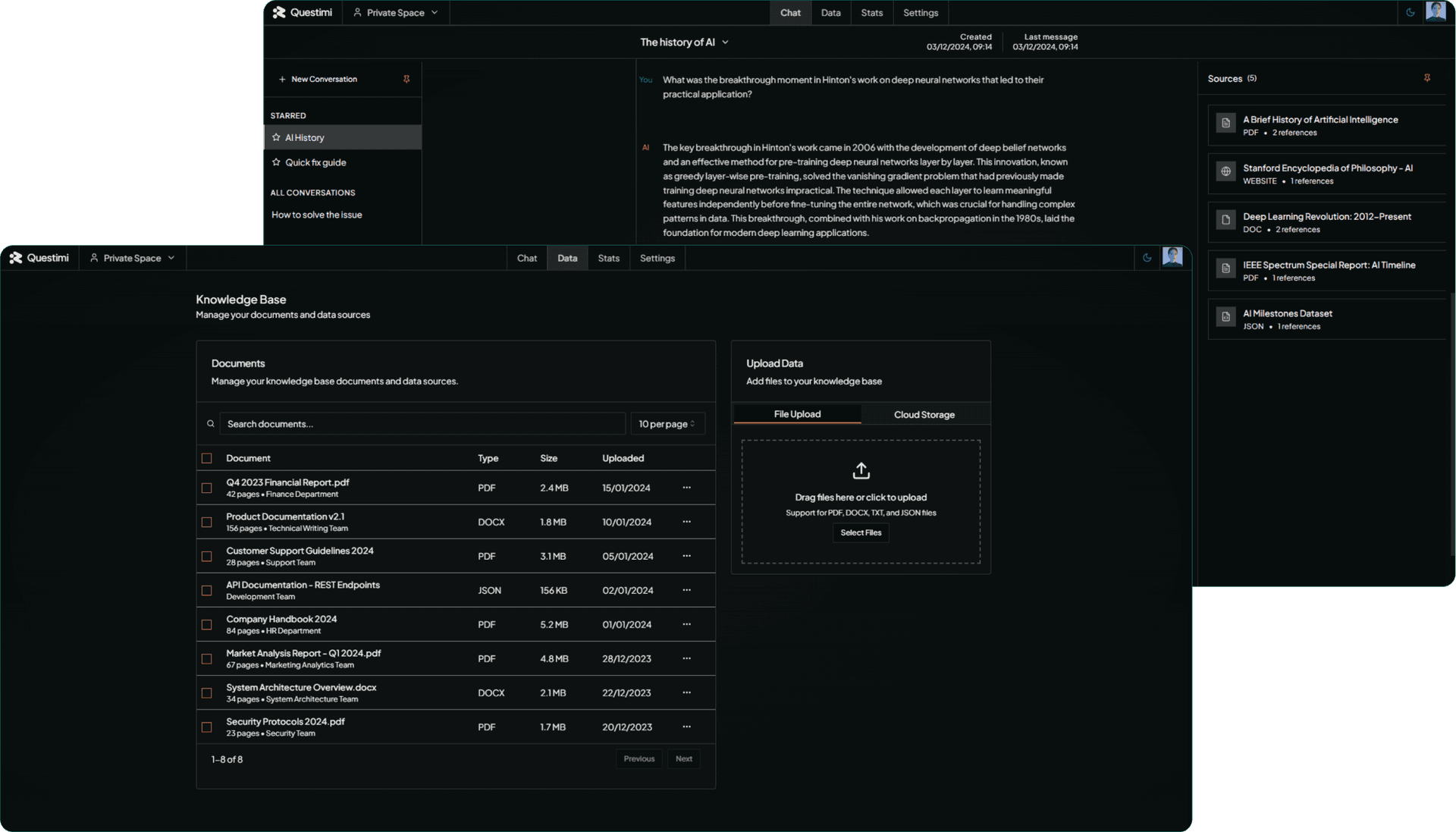Screen dimensions: 1456x832
Task: Toggle dark mode moon icon in Data window
Action: click(x=1147, y=258)
